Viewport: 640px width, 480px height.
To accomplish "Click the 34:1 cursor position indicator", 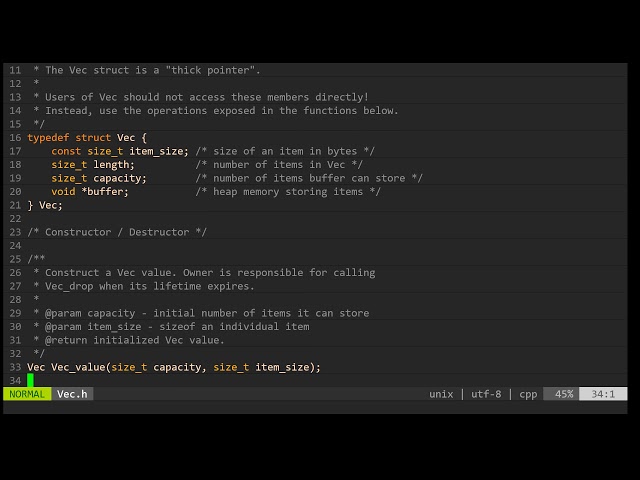I will (x=603, y=394).
